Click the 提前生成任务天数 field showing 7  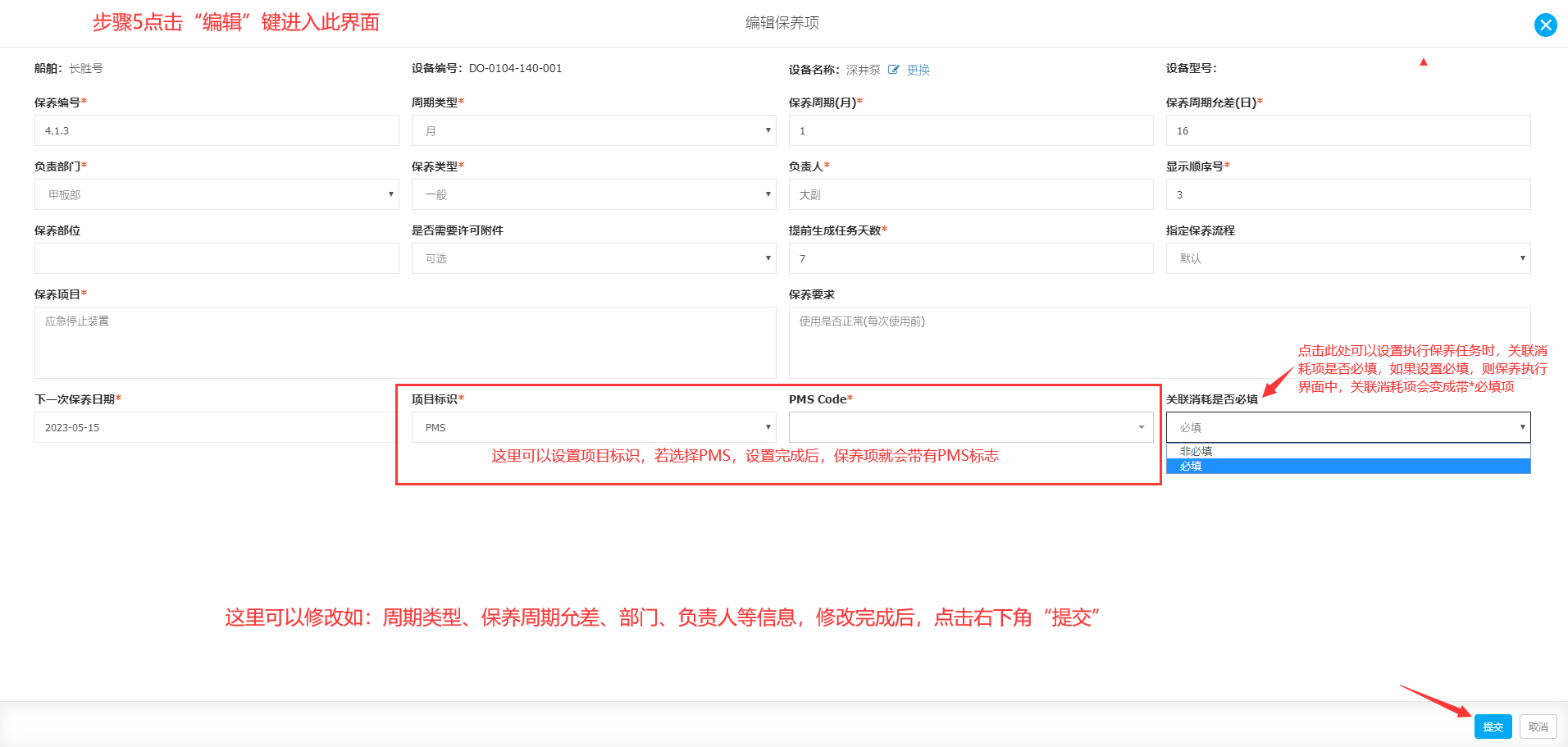pyautogui.click(x=971, y=258)
